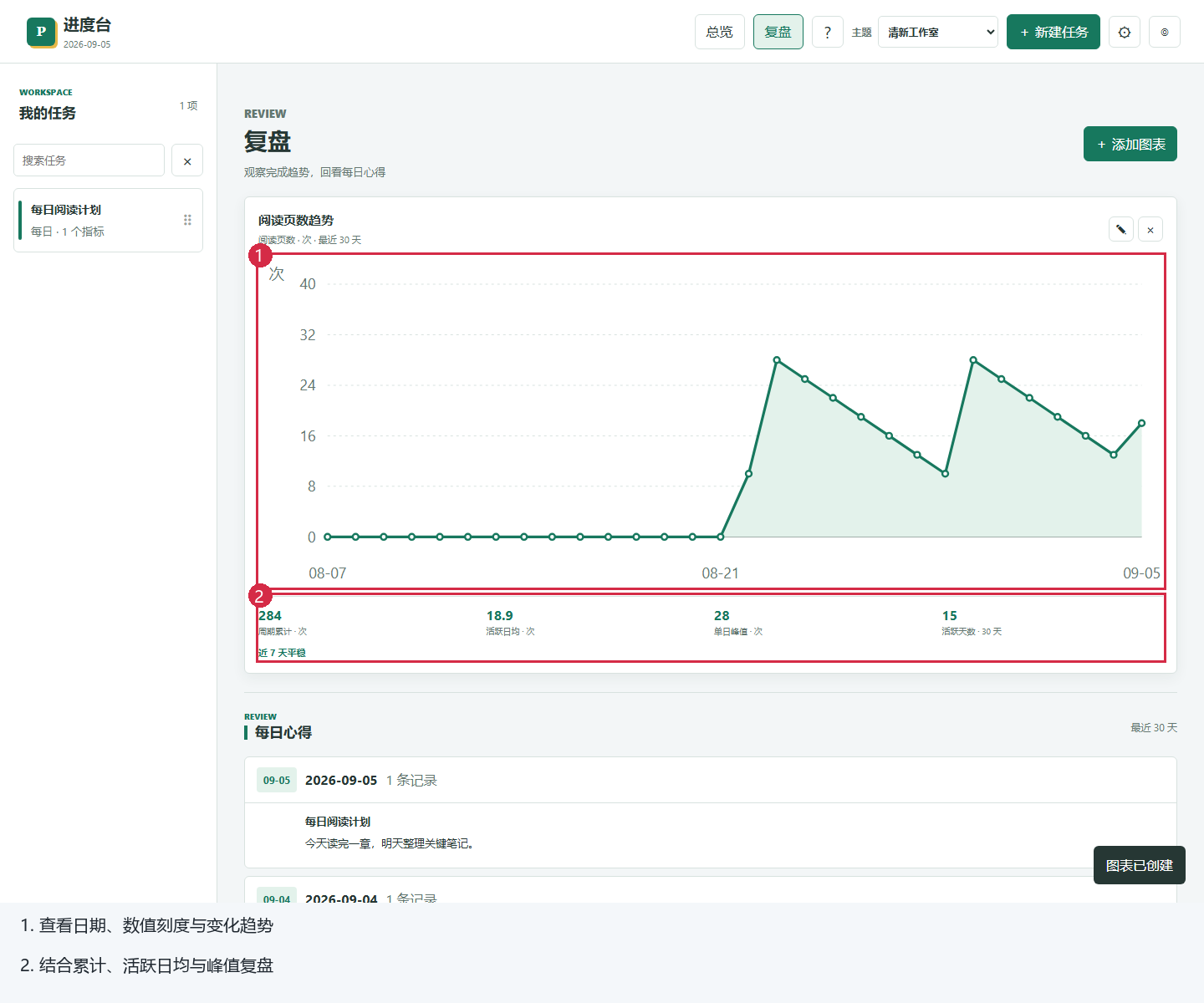Open the 2026-09-05 journal entry header
The width and height of the screenshot is (1204, 1003).
coord(711,780)
